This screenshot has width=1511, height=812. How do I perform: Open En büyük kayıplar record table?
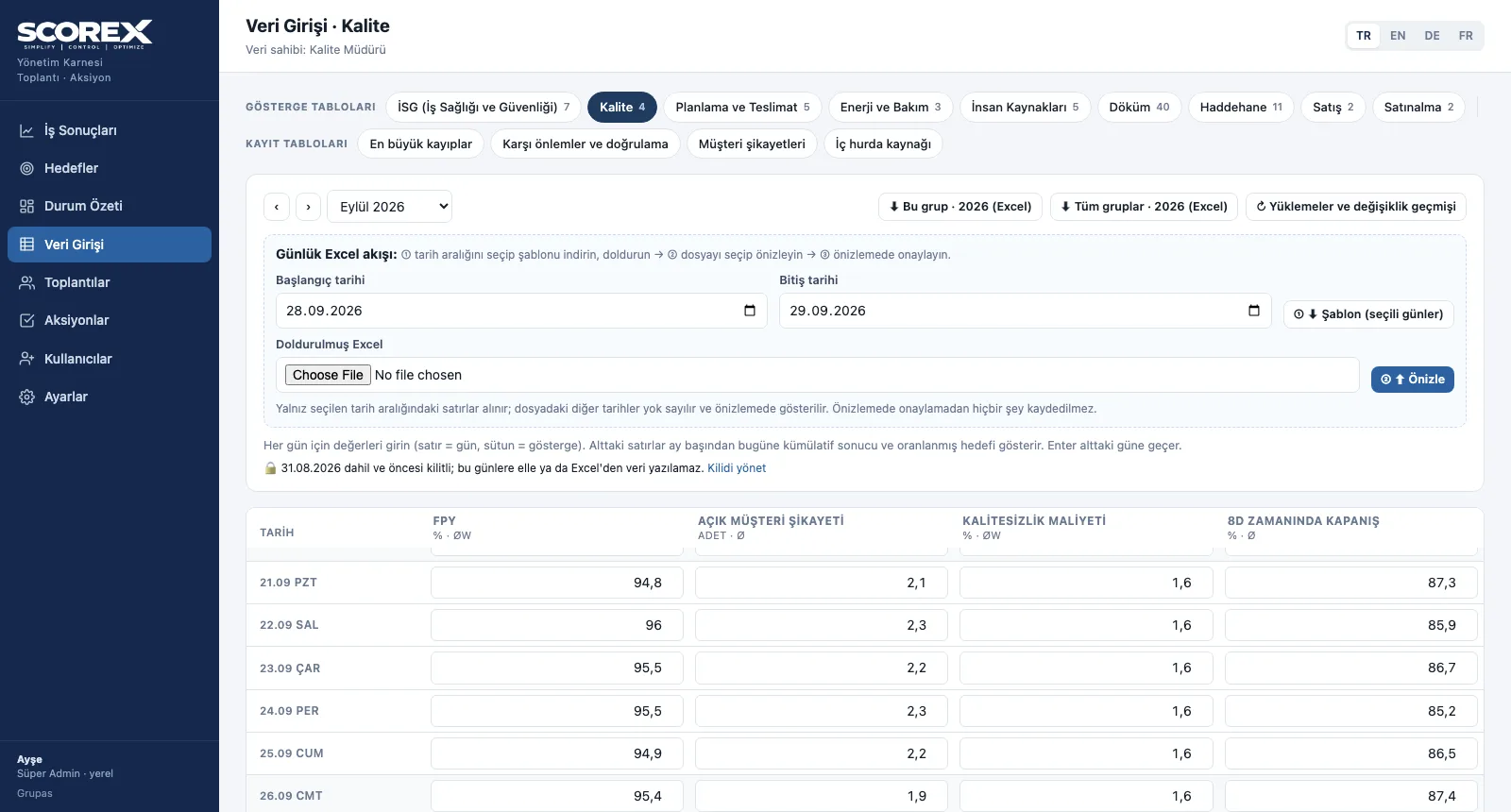[421, 144]
